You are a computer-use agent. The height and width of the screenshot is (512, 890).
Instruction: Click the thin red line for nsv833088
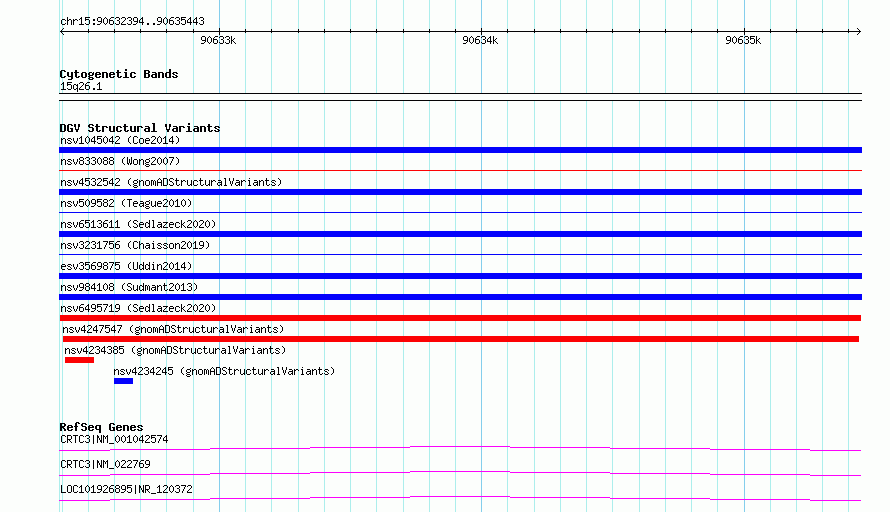tap(460, 170)
